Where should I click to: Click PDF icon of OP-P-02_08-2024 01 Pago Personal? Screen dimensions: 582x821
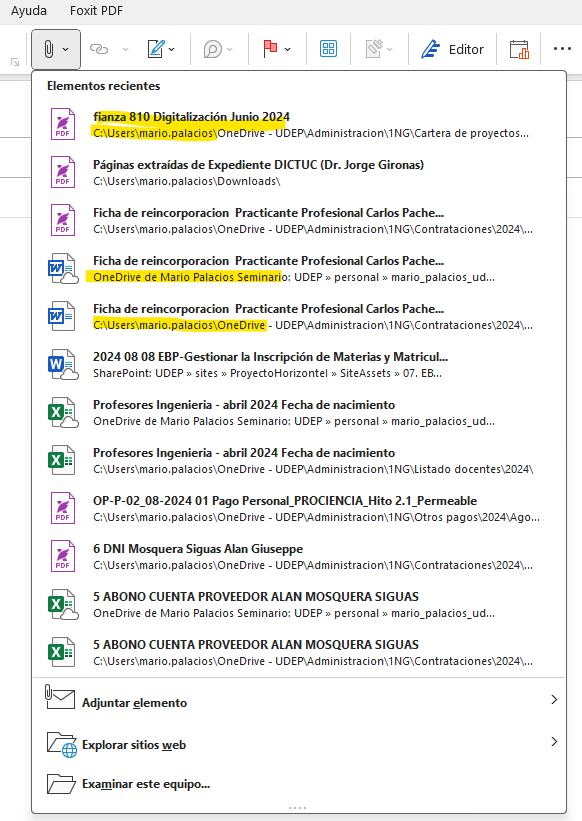62,508
